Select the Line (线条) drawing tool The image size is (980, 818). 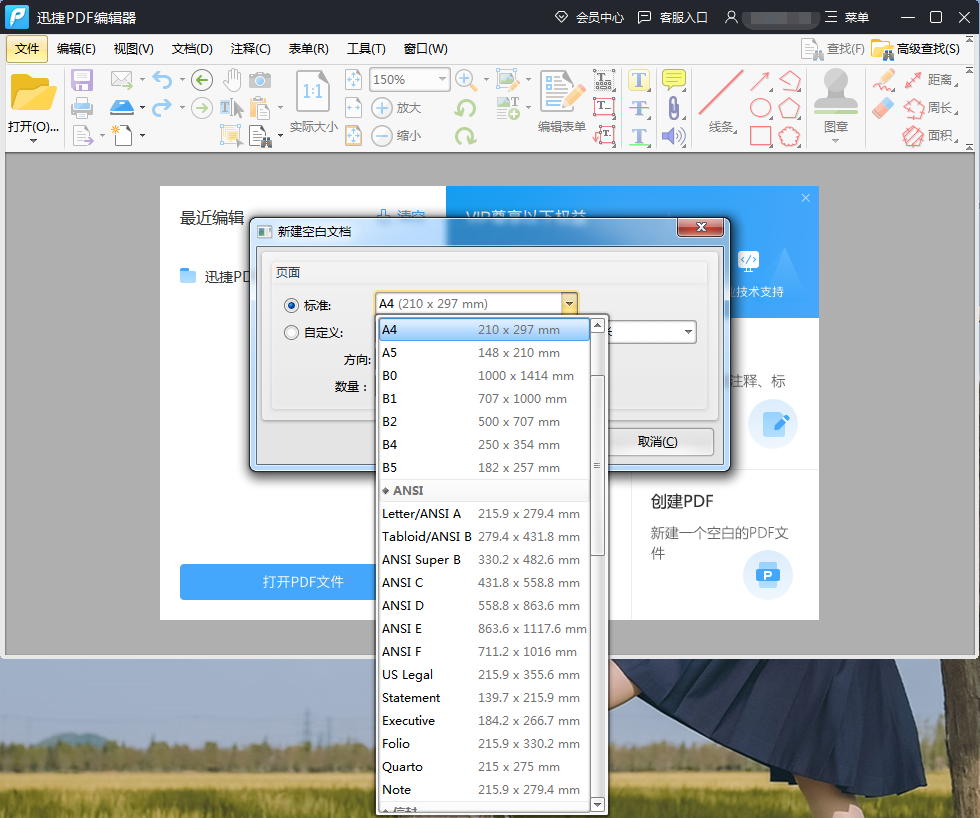point(720,92)
